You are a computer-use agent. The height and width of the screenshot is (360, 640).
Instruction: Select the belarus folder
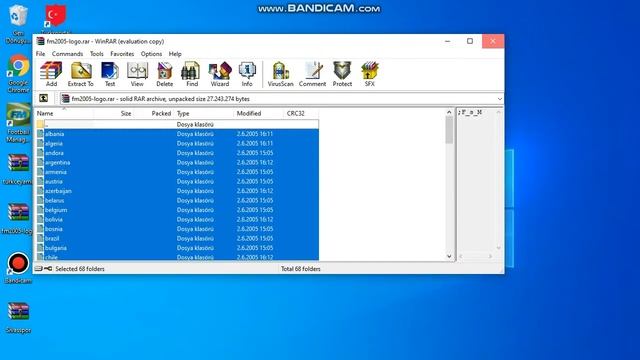[x=177, y=200]
